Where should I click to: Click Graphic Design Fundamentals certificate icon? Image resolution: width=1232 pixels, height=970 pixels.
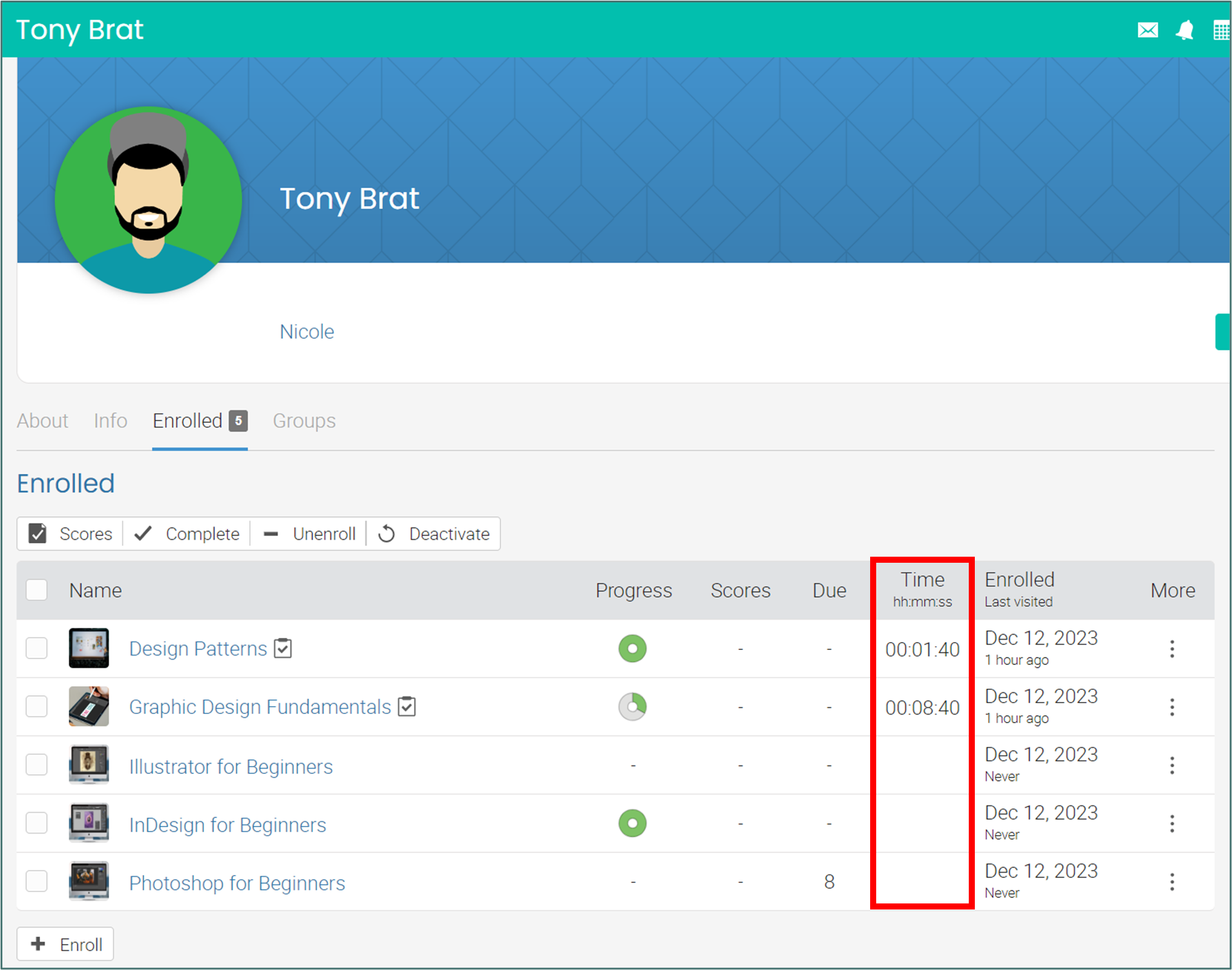coord(407,706)
